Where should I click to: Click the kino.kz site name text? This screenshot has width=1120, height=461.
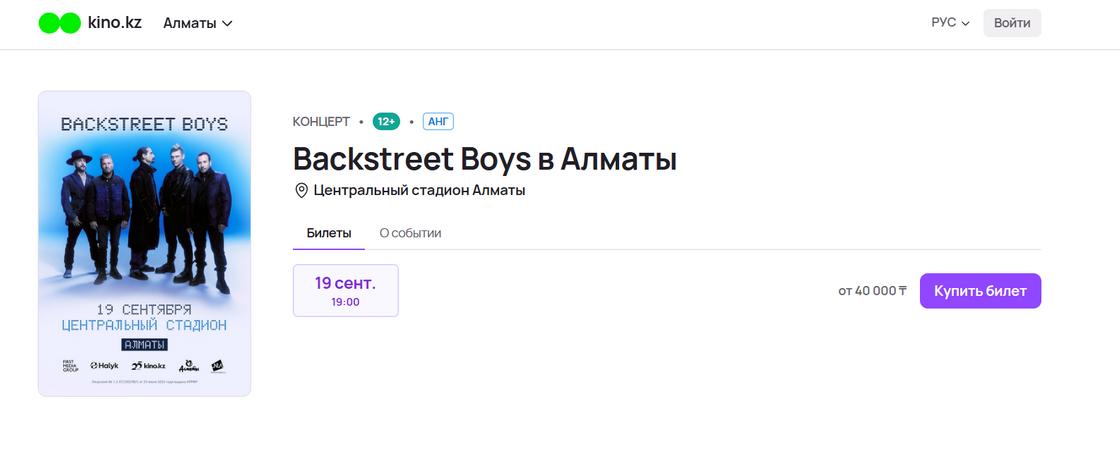(x=114, y=23)
